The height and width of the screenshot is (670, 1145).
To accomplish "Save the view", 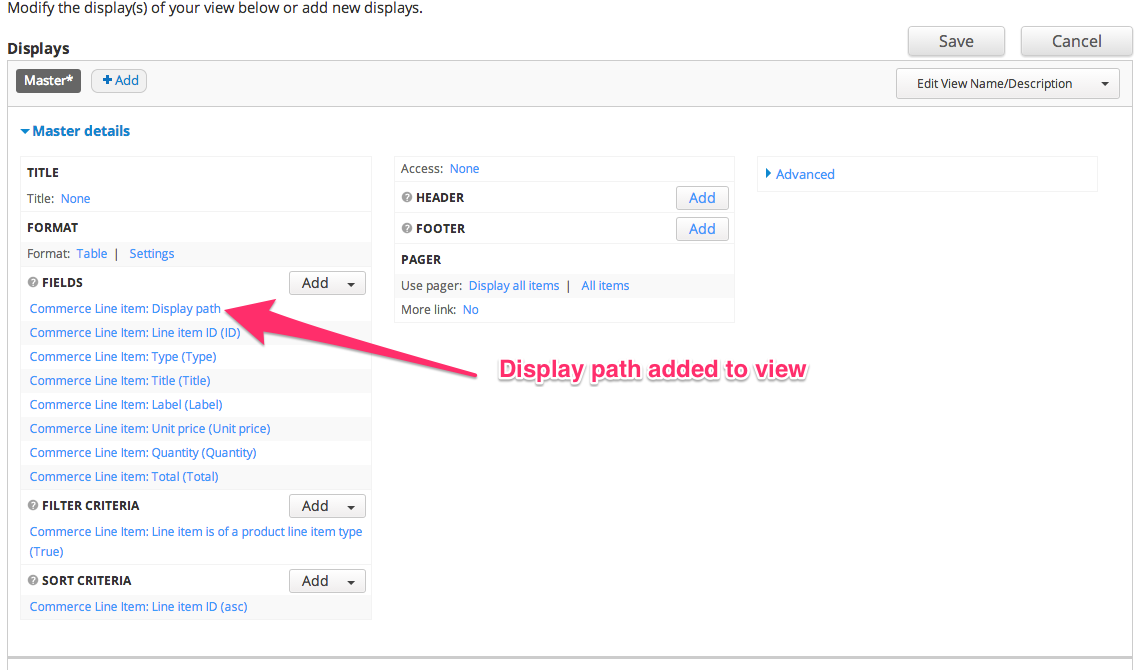I will (955, 41).
